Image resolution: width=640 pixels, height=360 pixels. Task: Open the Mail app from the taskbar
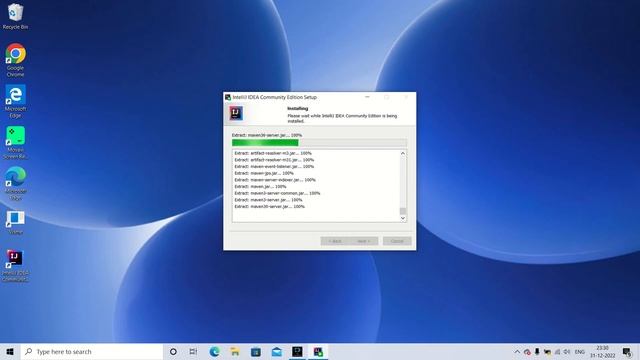pos(277,351)
